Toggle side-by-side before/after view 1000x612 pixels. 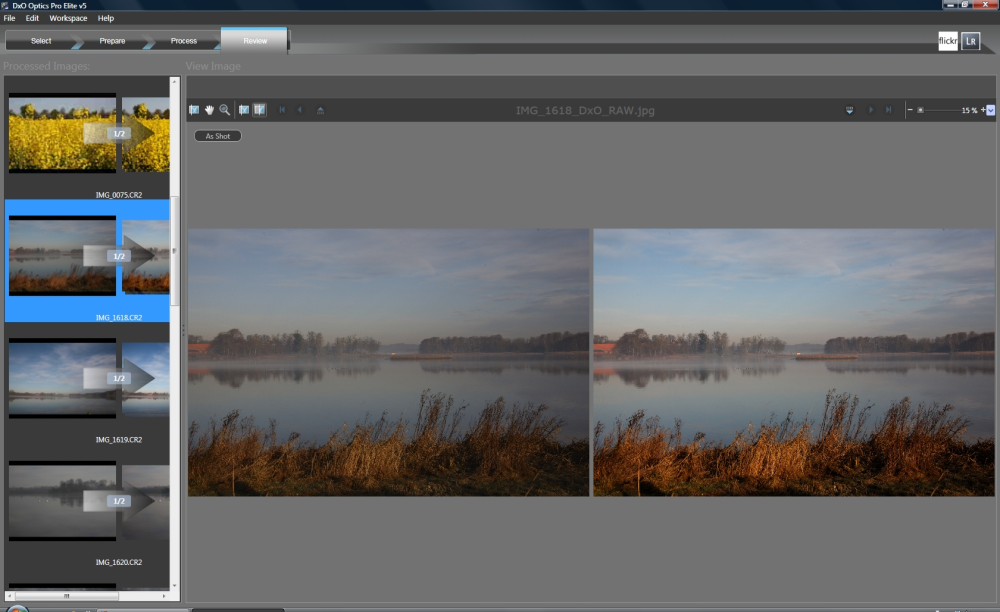[x=260, y=110]
